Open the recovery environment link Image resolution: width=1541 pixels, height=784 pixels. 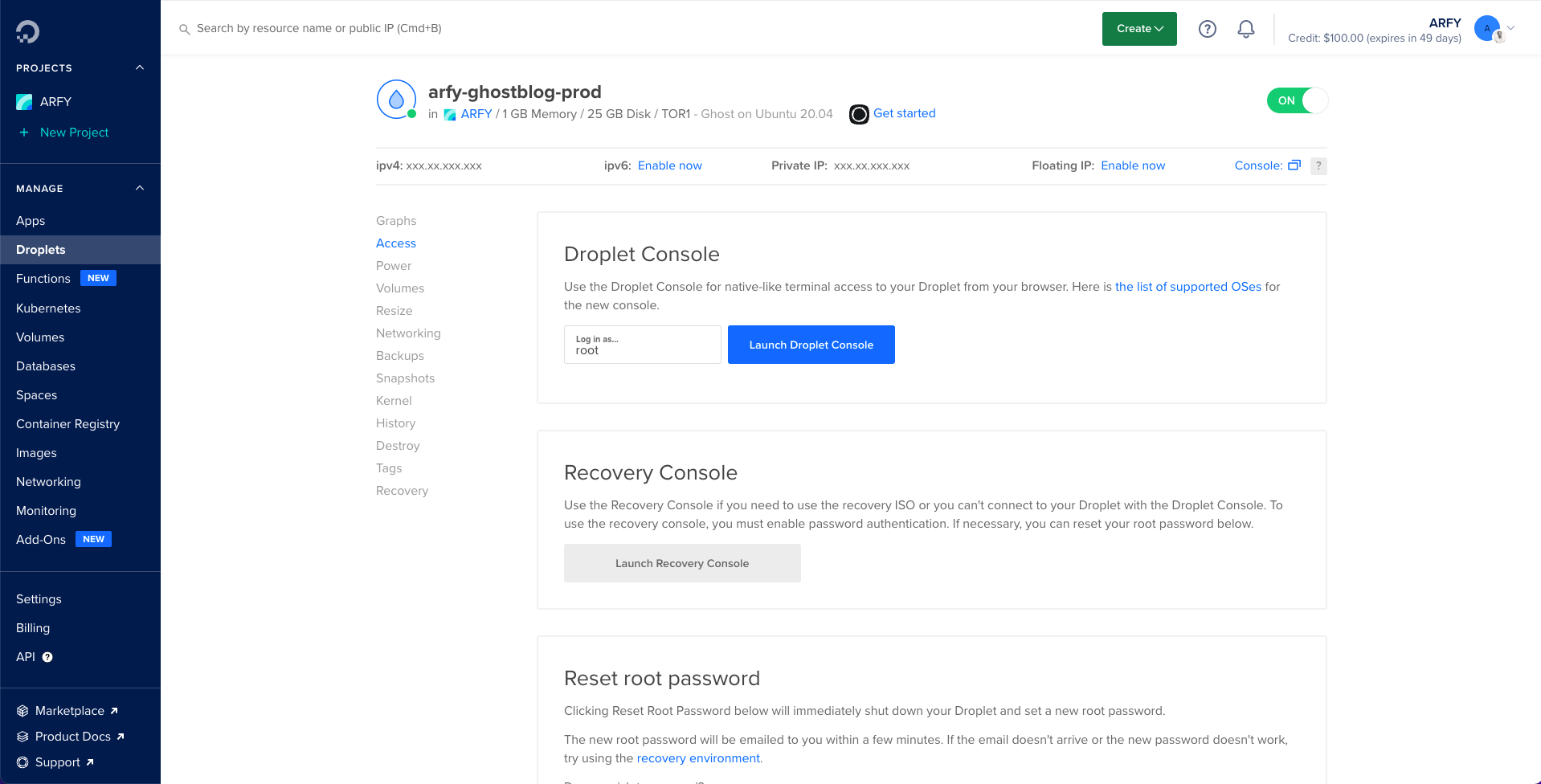(698, 758)
